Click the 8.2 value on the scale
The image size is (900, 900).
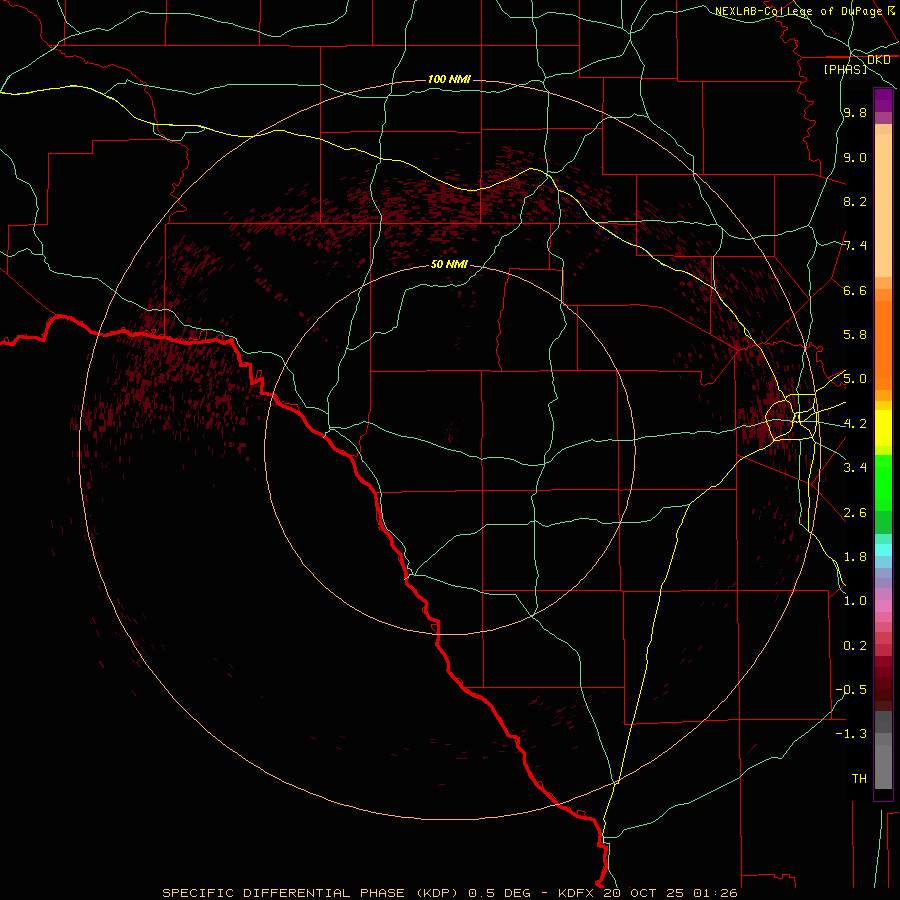(x=855, y=201)
